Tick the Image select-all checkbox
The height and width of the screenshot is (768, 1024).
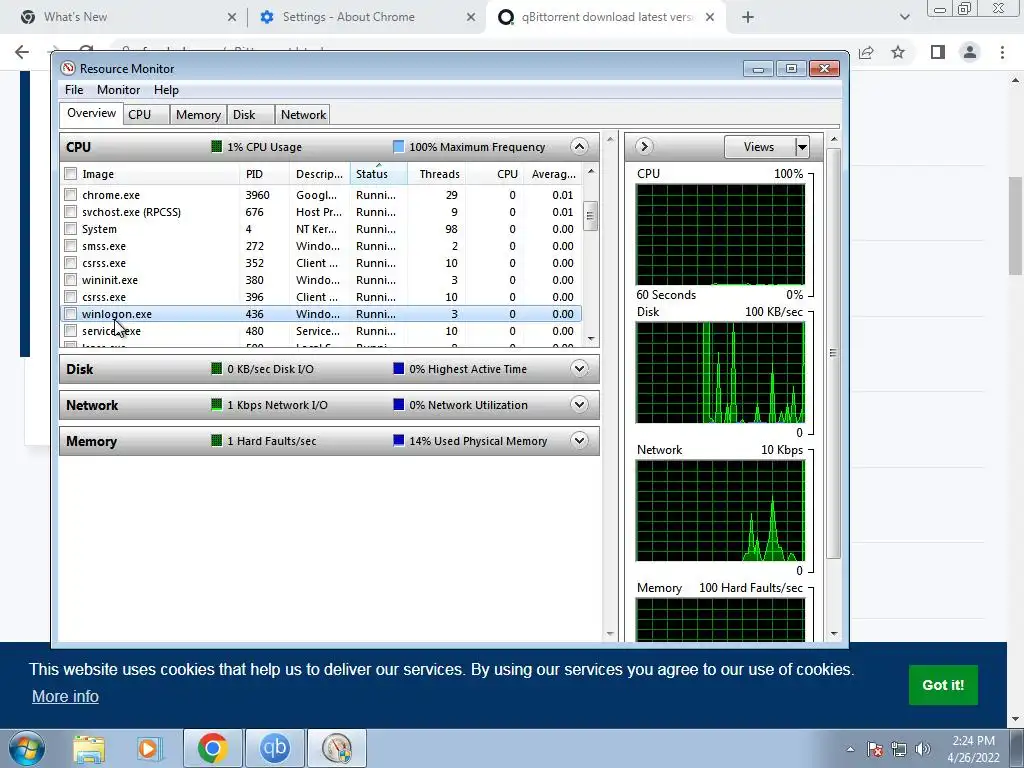pyautogui.click(x=71, y=174)
